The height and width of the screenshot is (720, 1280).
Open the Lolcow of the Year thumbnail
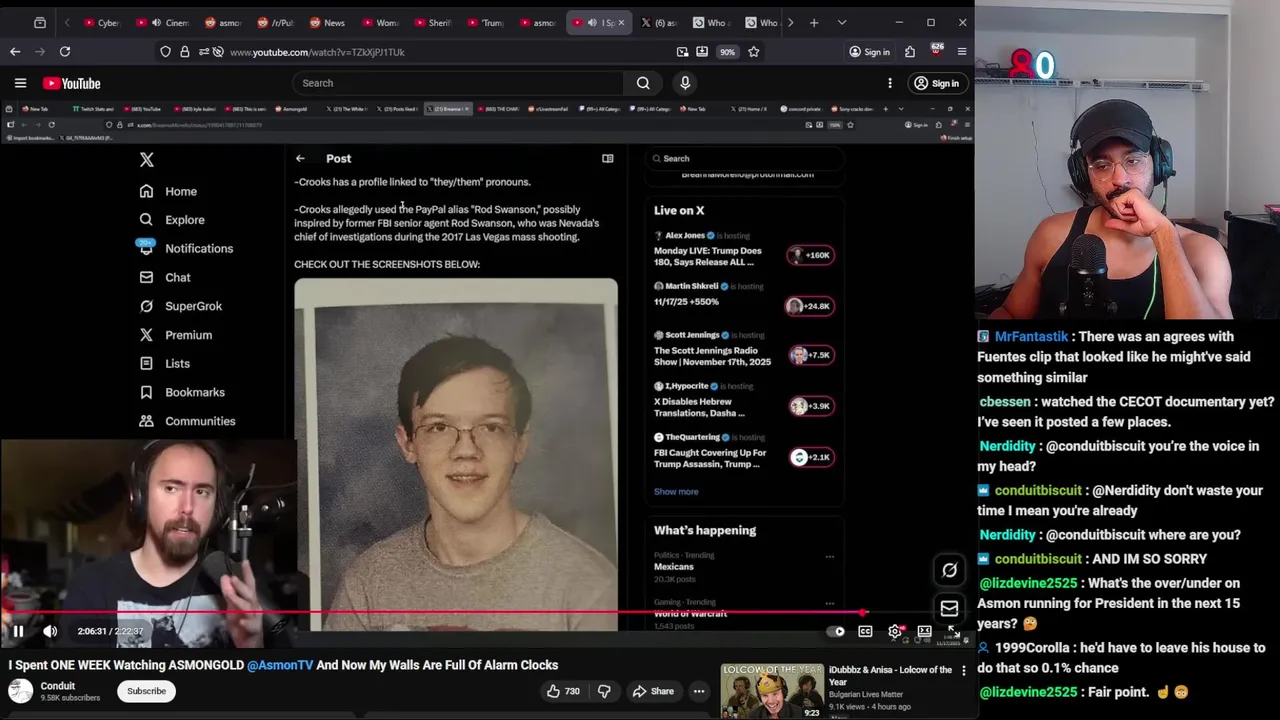(x=772, y=691)
